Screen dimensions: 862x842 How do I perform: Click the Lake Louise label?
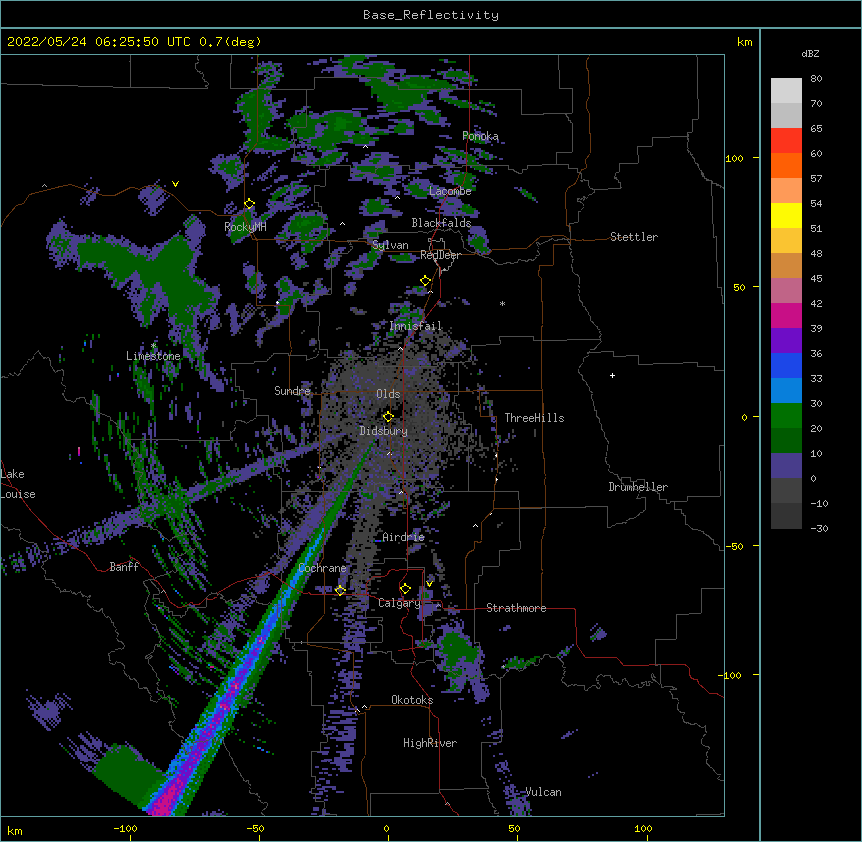[x=18, y=484]
